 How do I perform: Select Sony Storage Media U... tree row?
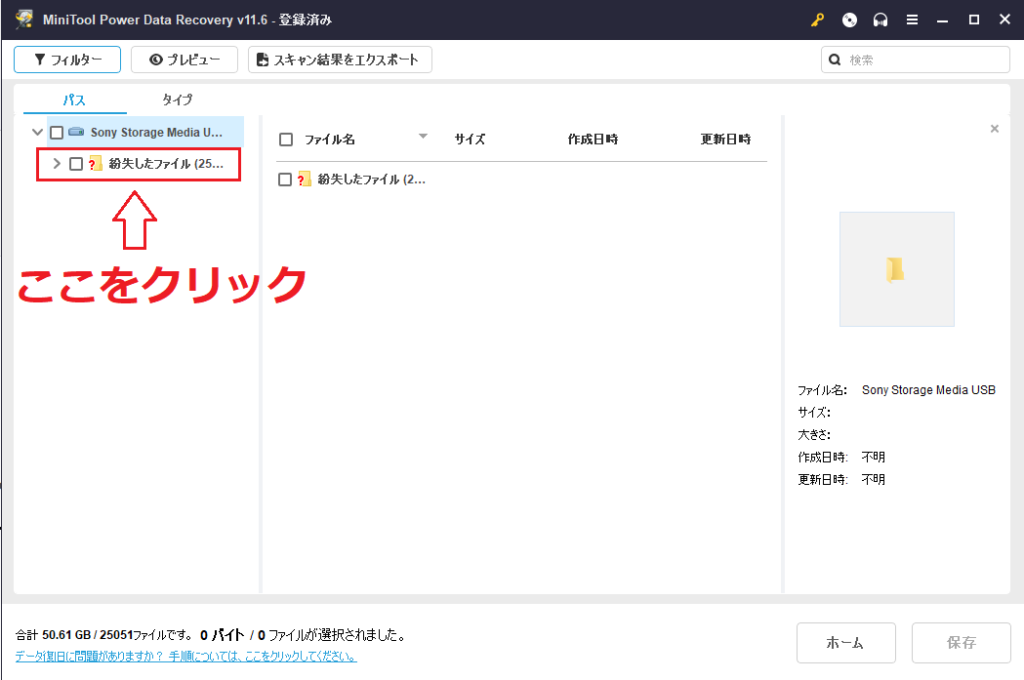145,132
